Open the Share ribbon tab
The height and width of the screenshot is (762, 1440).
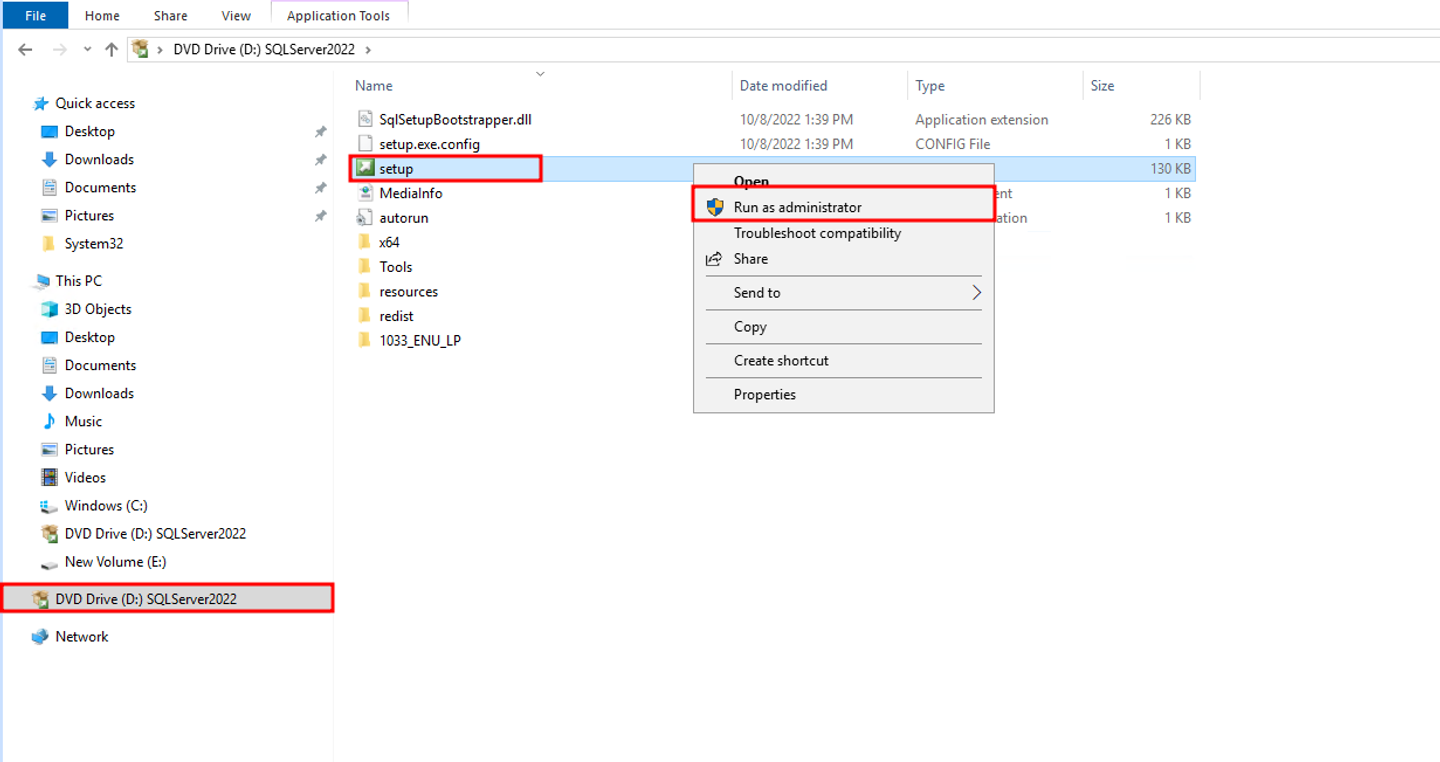(x=170, y=15)
